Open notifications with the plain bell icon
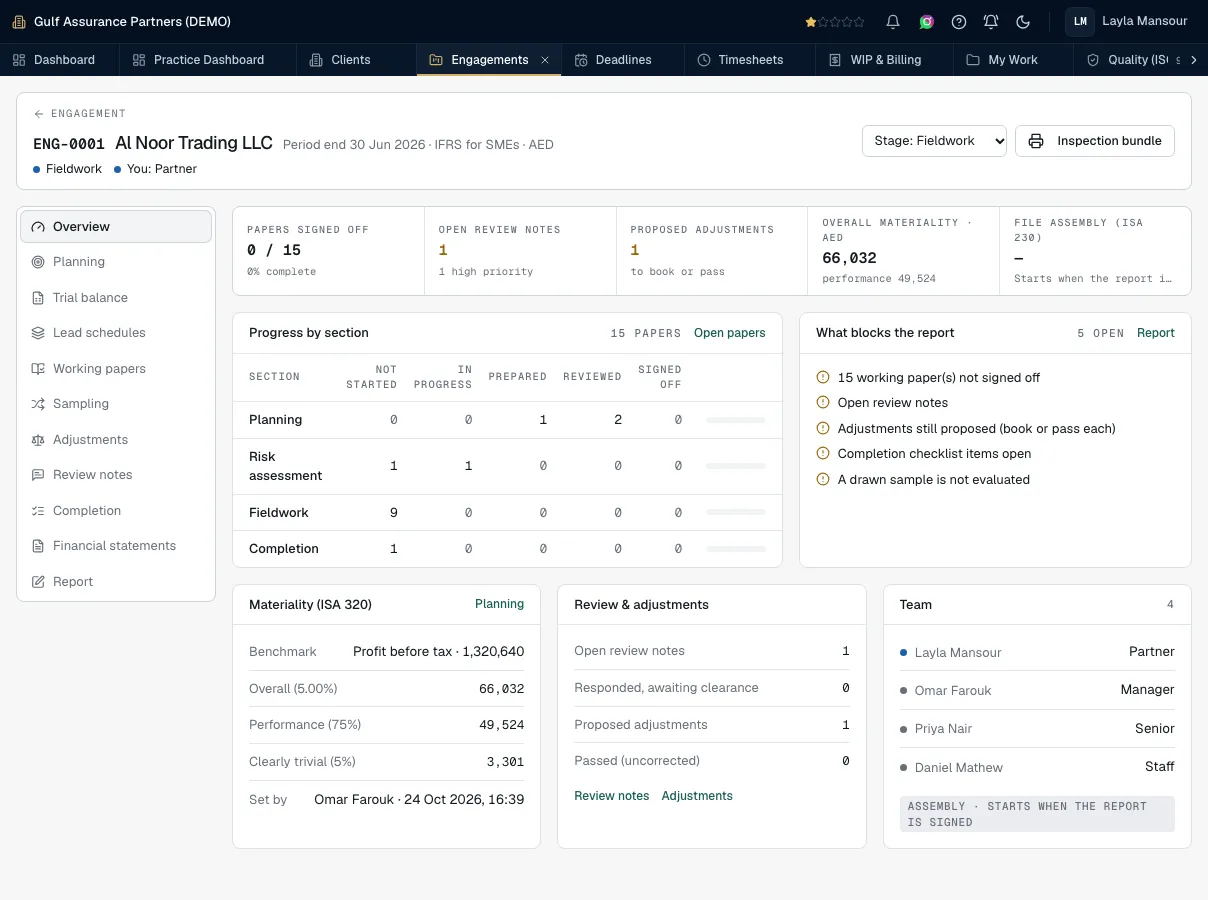This screenshot has height=900, width=1208. point(893,21)
